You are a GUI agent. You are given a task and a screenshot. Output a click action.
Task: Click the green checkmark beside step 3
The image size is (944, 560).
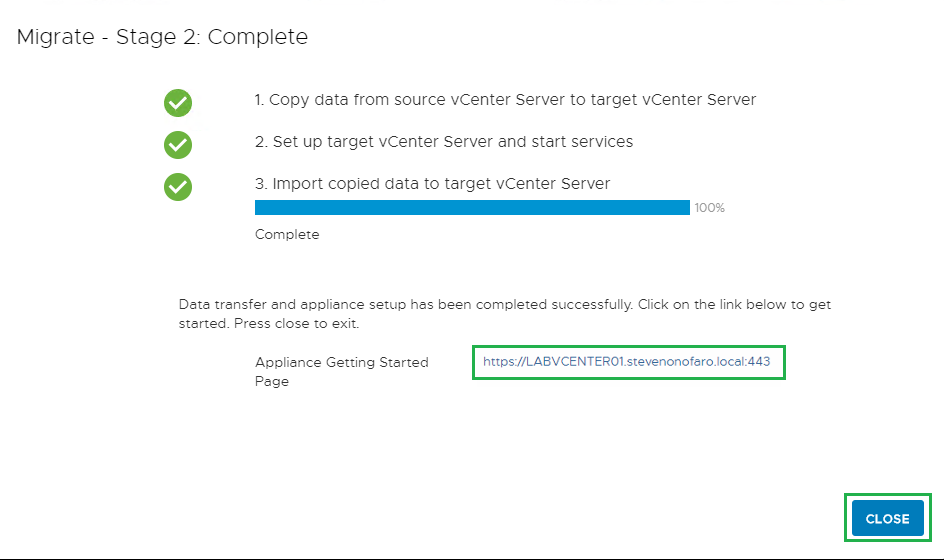178,187
